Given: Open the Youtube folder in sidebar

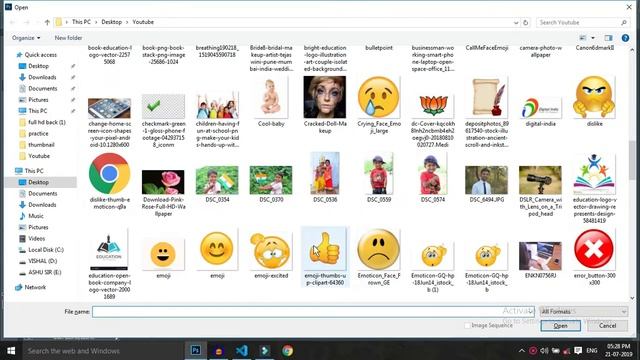Looking at the screenshot, I should (x=39, y=156).
